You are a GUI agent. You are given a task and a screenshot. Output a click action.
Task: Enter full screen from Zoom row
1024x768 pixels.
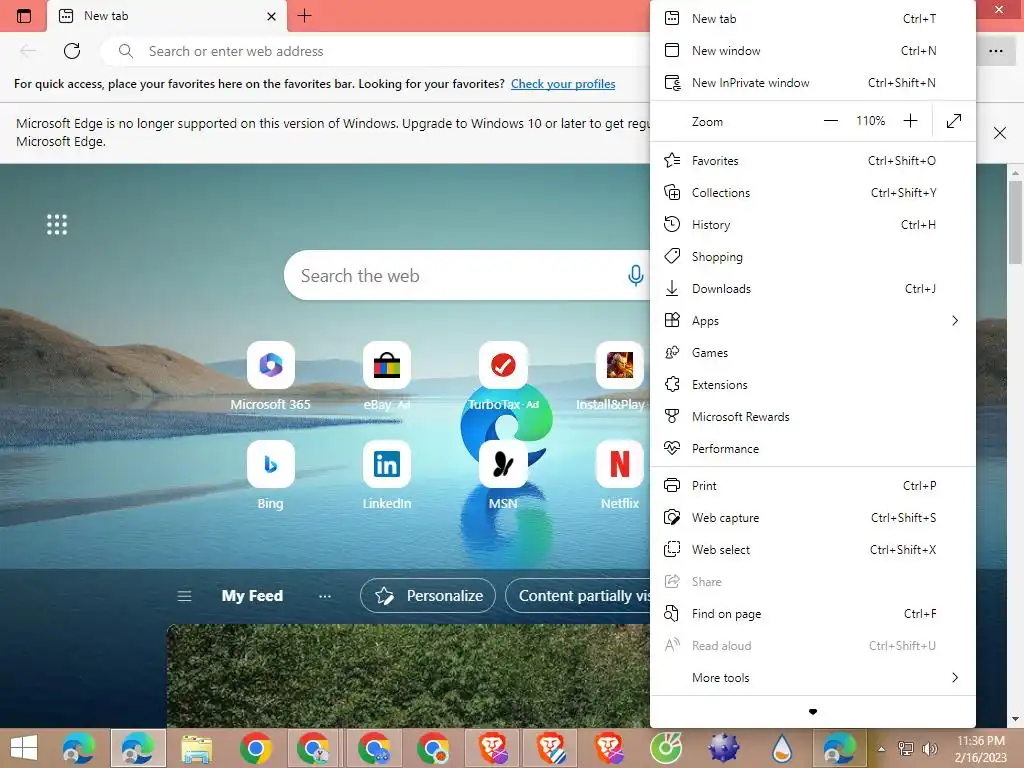coord(953,121)
